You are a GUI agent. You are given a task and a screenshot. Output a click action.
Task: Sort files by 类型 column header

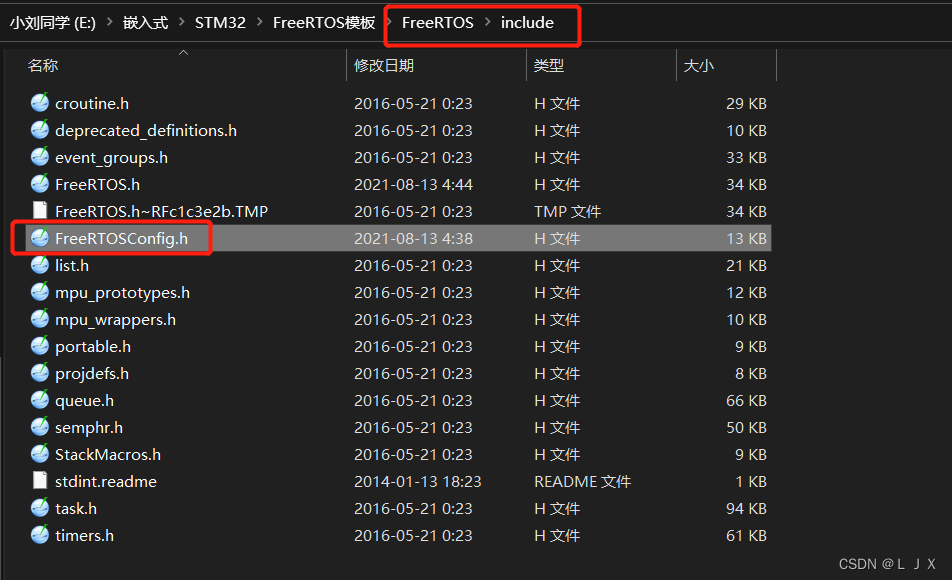(x=549, y=65)
